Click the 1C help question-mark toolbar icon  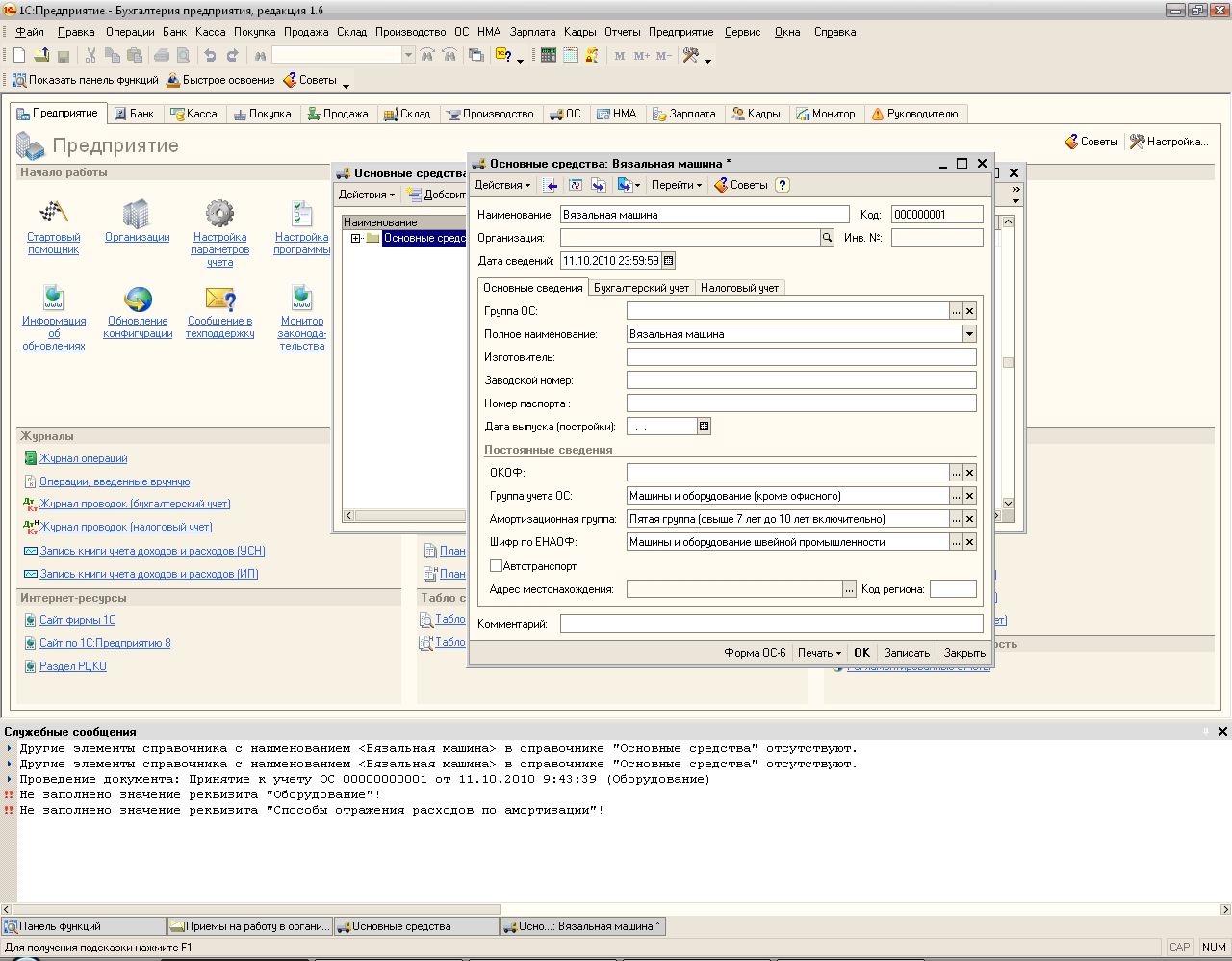(503, 56)
